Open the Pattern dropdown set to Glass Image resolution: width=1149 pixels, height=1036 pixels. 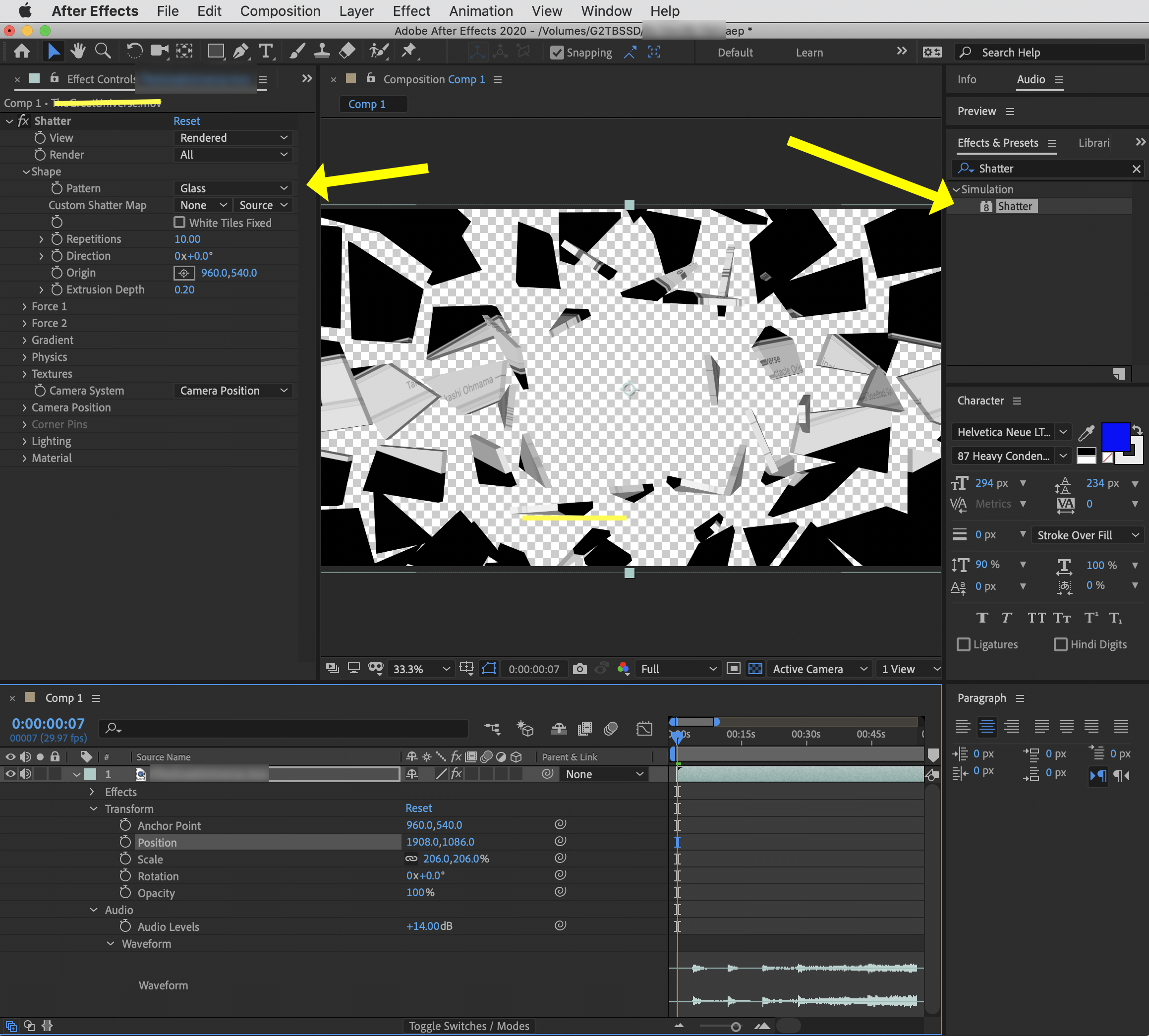coord(232,188)
